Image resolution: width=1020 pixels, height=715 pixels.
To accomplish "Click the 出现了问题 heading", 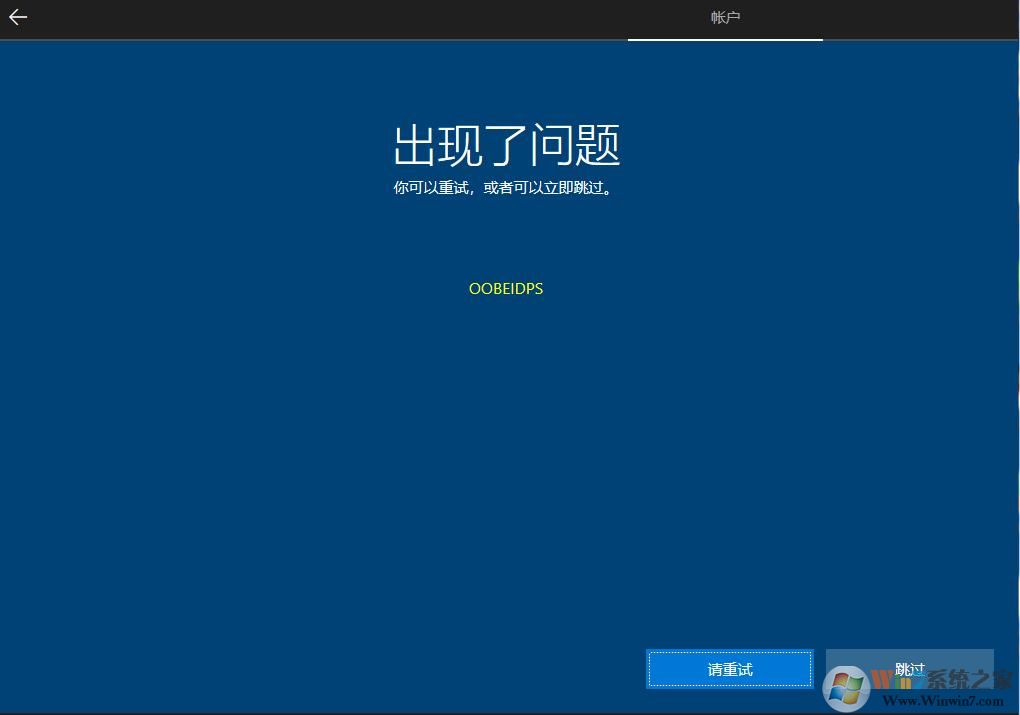I will click(507, 146).
